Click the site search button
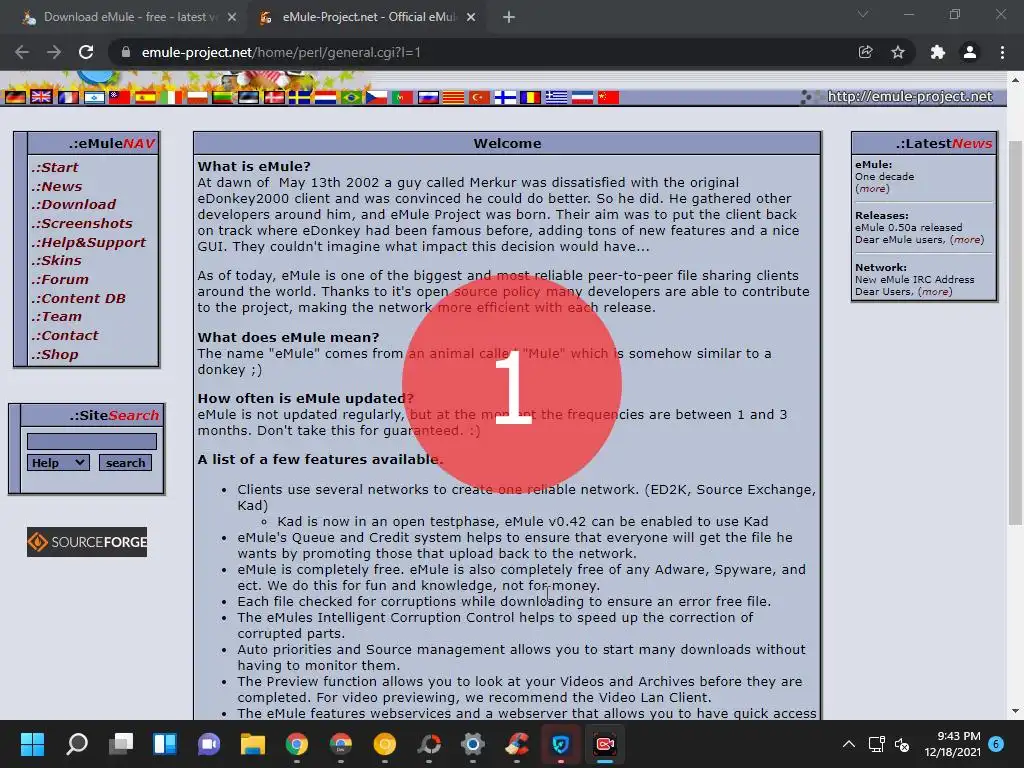1024x768 pixels. tap(125, 462)
